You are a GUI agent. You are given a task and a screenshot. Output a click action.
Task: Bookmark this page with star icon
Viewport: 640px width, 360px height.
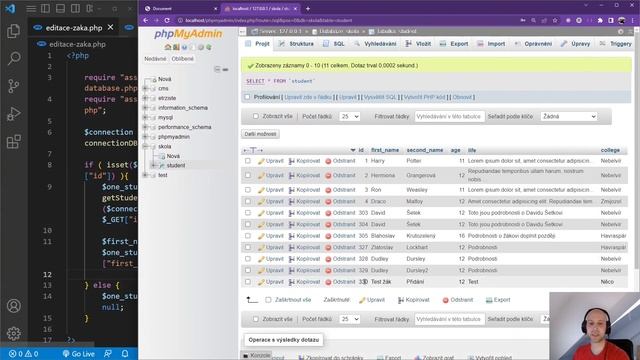(555, 20)
